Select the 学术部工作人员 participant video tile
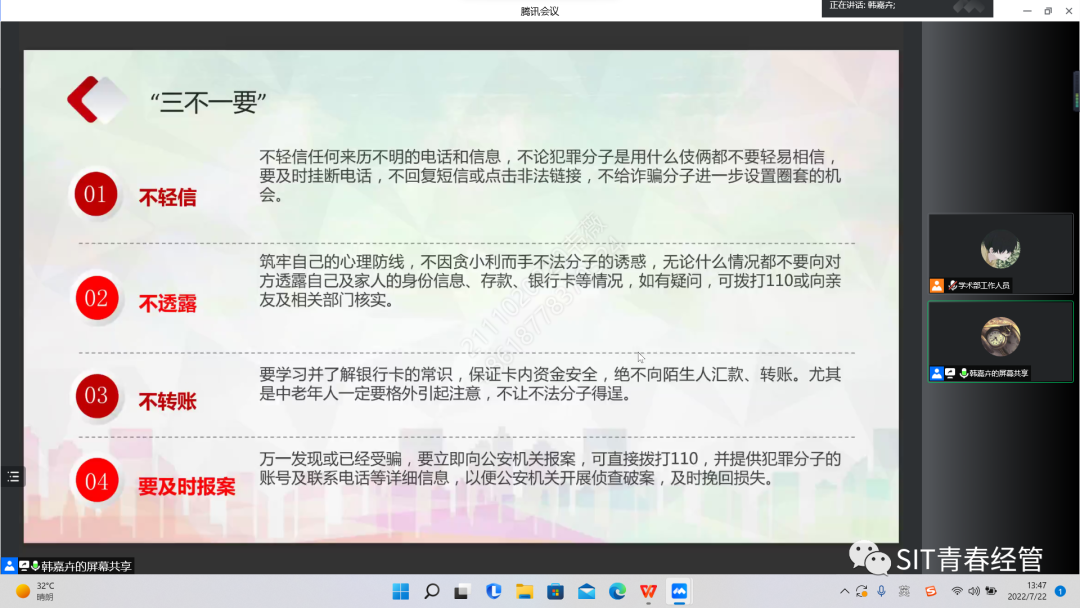Image resolution: width=1080 pixels, height=608 pixels. [x=1000, y=254]
